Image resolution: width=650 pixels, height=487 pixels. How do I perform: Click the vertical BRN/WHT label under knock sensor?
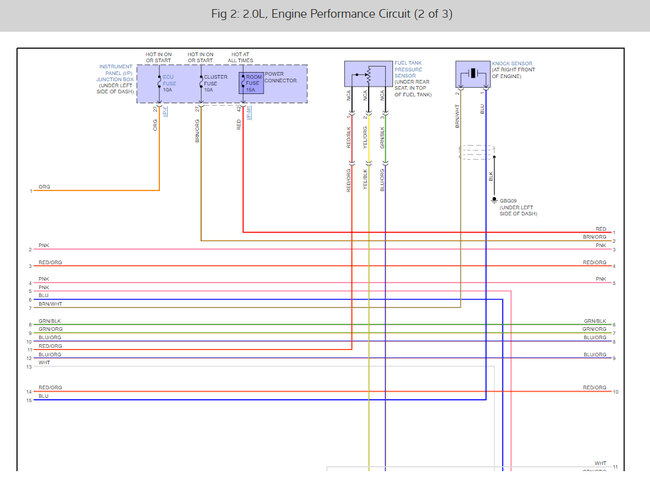click(x=457, y=116)
